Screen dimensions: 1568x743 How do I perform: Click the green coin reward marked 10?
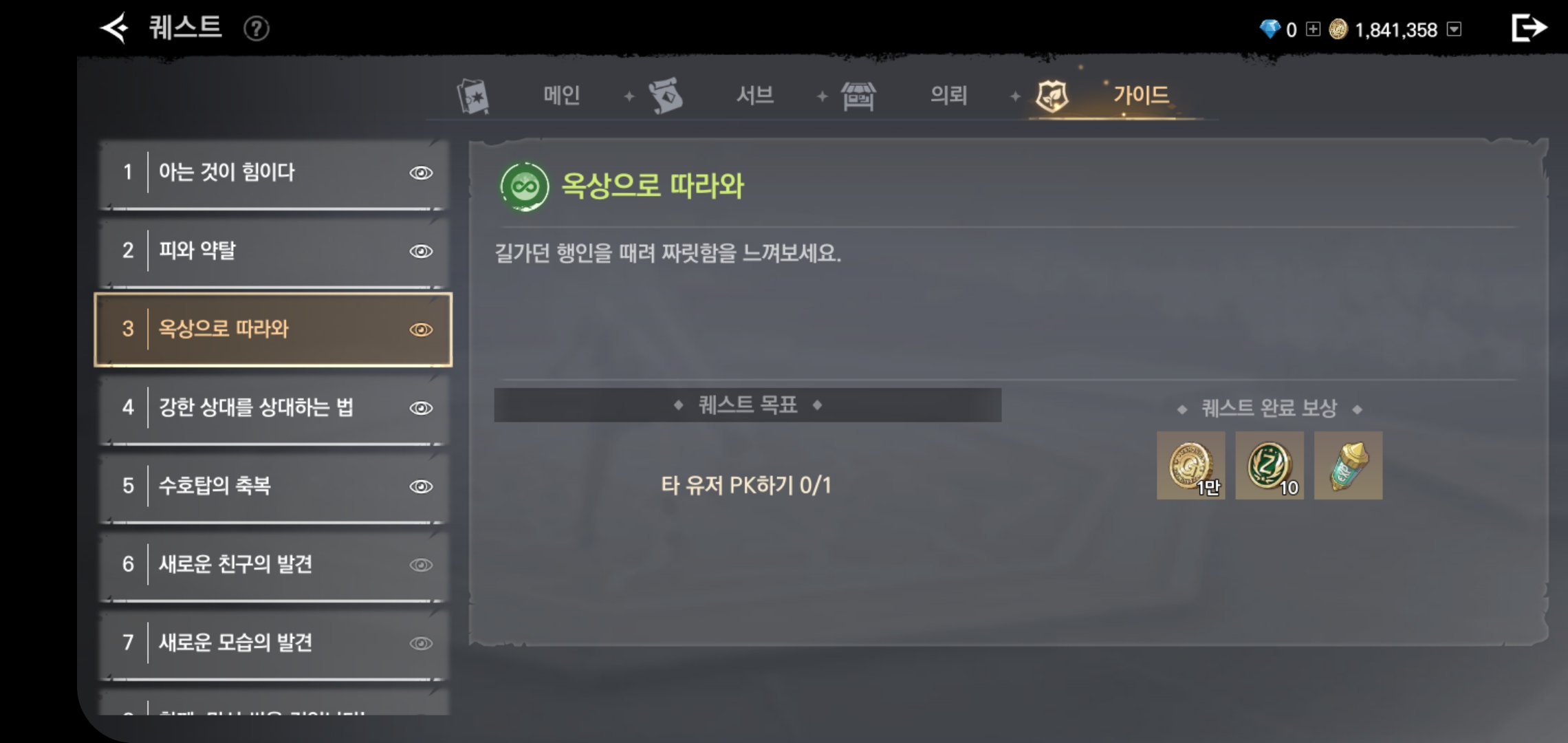[1270, 466]
